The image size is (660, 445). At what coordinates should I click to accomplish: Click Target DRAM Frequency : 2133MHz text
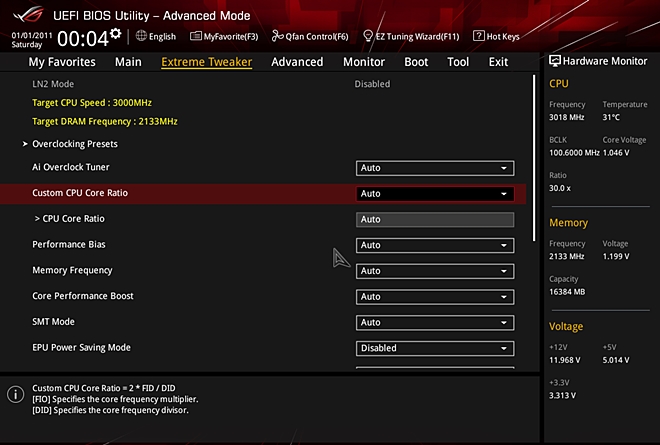[x=105, y=121]
